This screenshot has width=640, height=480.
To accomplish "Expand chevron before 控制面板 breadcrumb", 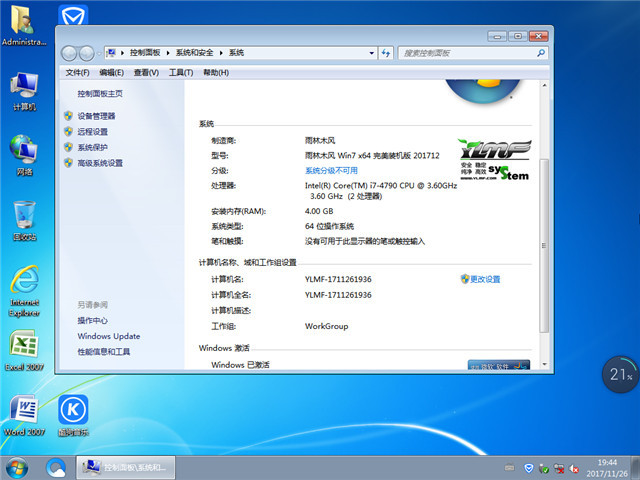I will 122,53.
